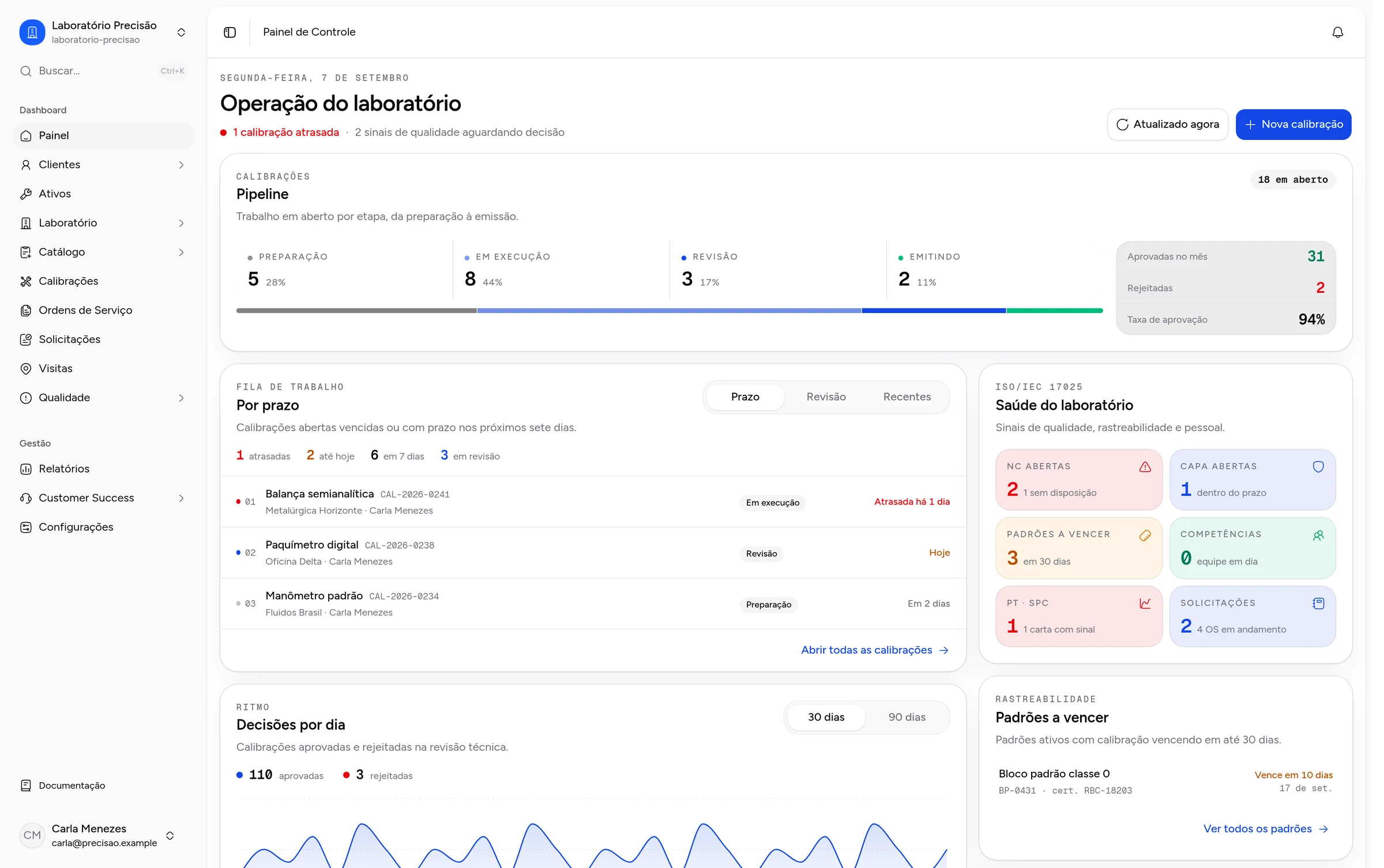
Task: Expand the Qualidade submenu chevron
Action: click(181, 398)
